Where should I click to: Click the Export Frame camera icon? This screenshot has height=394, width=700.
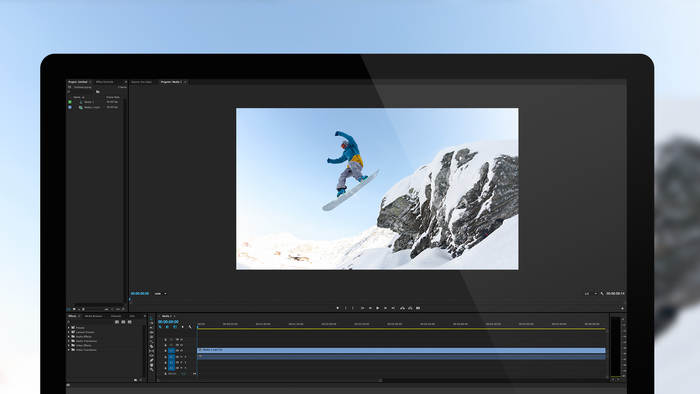(418, 308)
